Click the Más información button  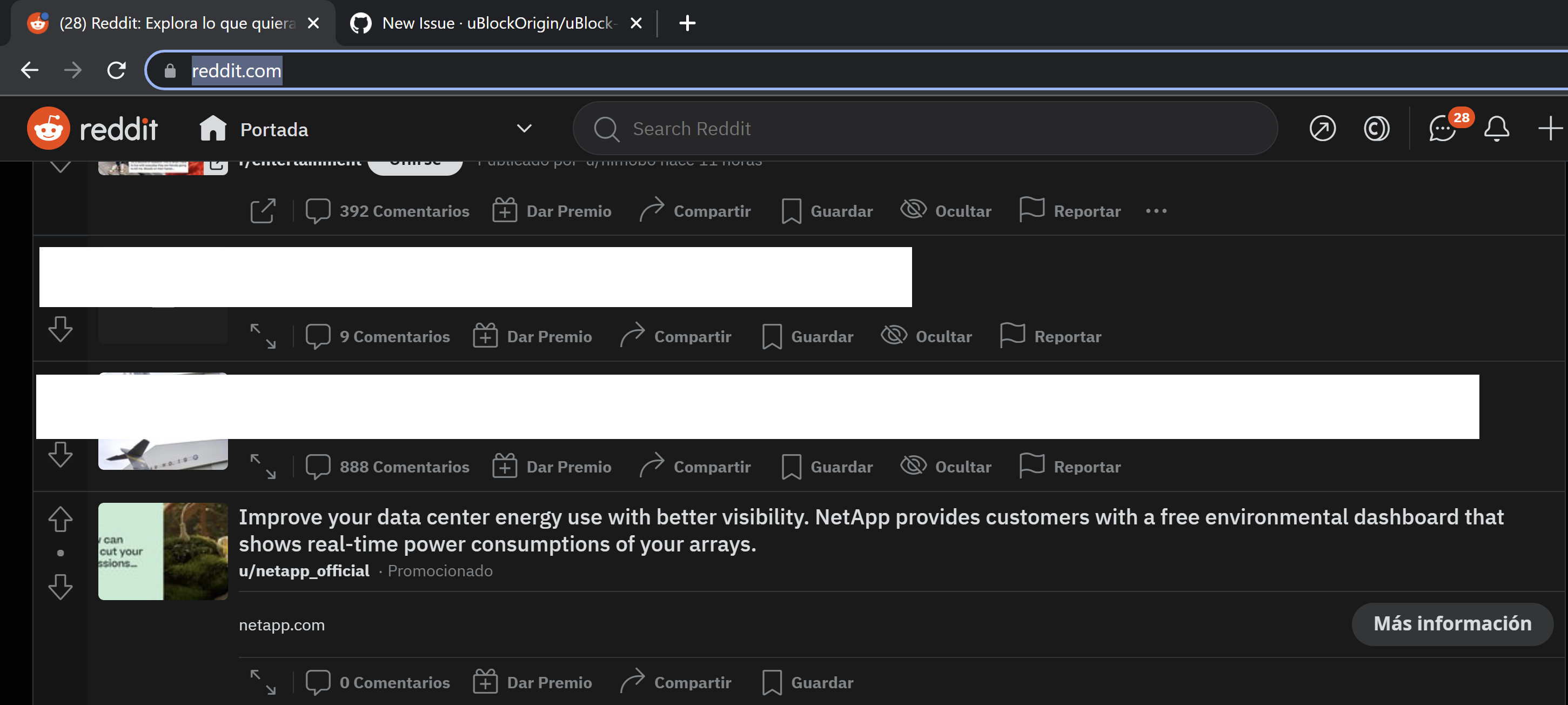tap(1452, 624)
